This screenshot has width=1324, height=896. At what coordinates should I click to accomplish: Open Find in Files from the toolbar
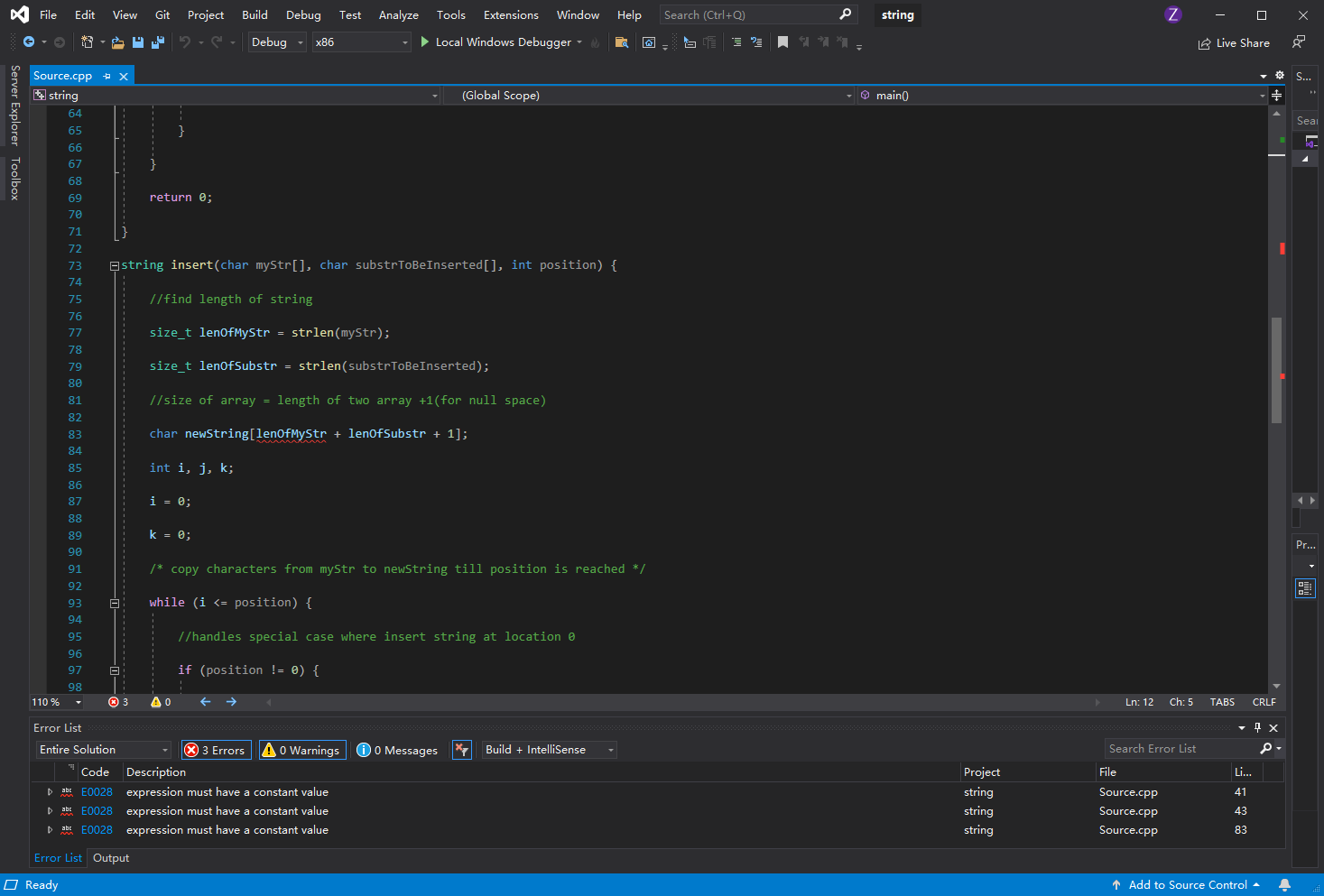click(x=621, y=42)
